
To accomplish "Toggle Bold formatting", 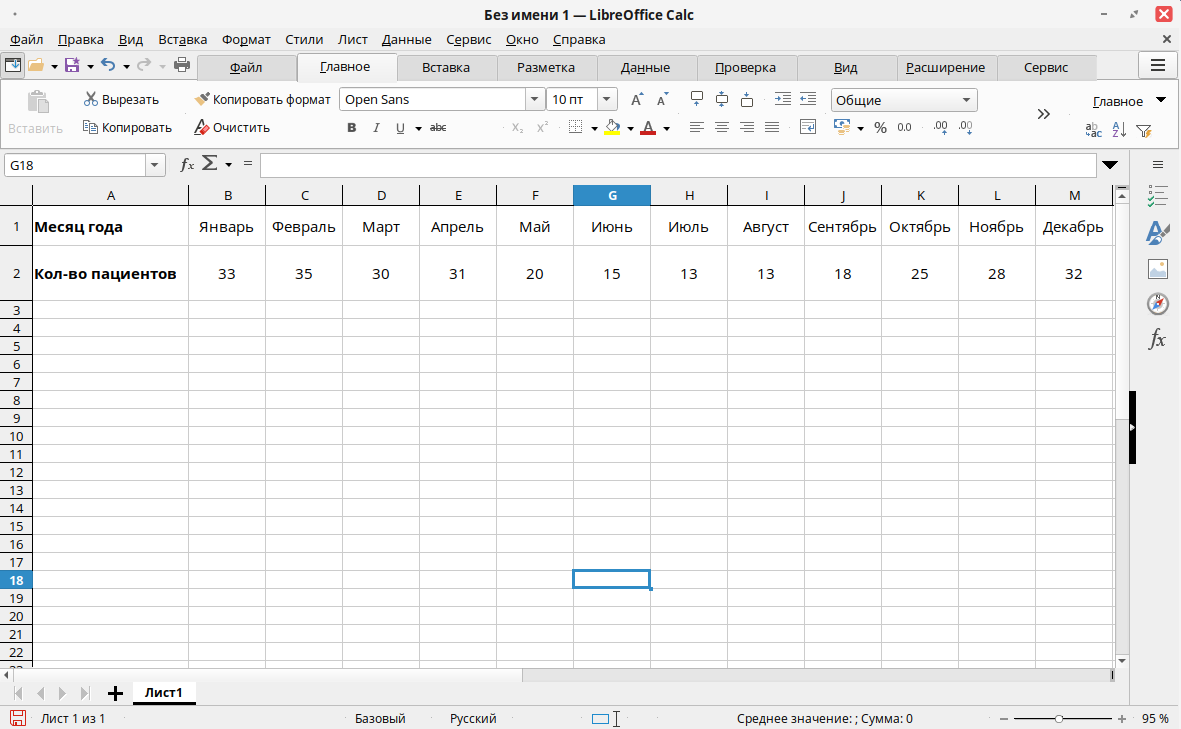I will tap(351, 128).
